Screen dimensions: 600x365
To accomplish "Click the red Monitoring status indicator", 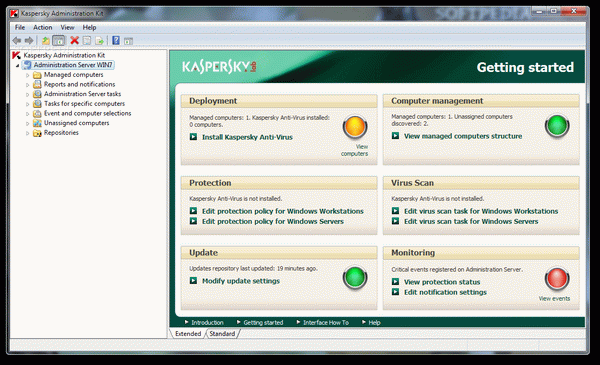I will [557, 279].
